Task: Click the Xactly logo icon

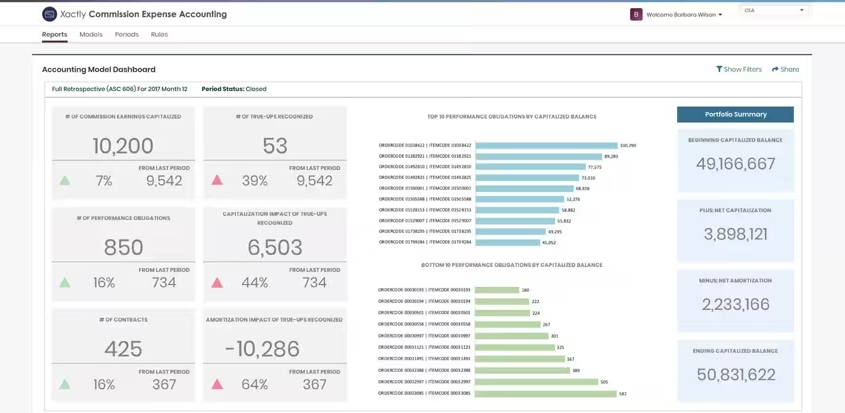Action: 50,15
